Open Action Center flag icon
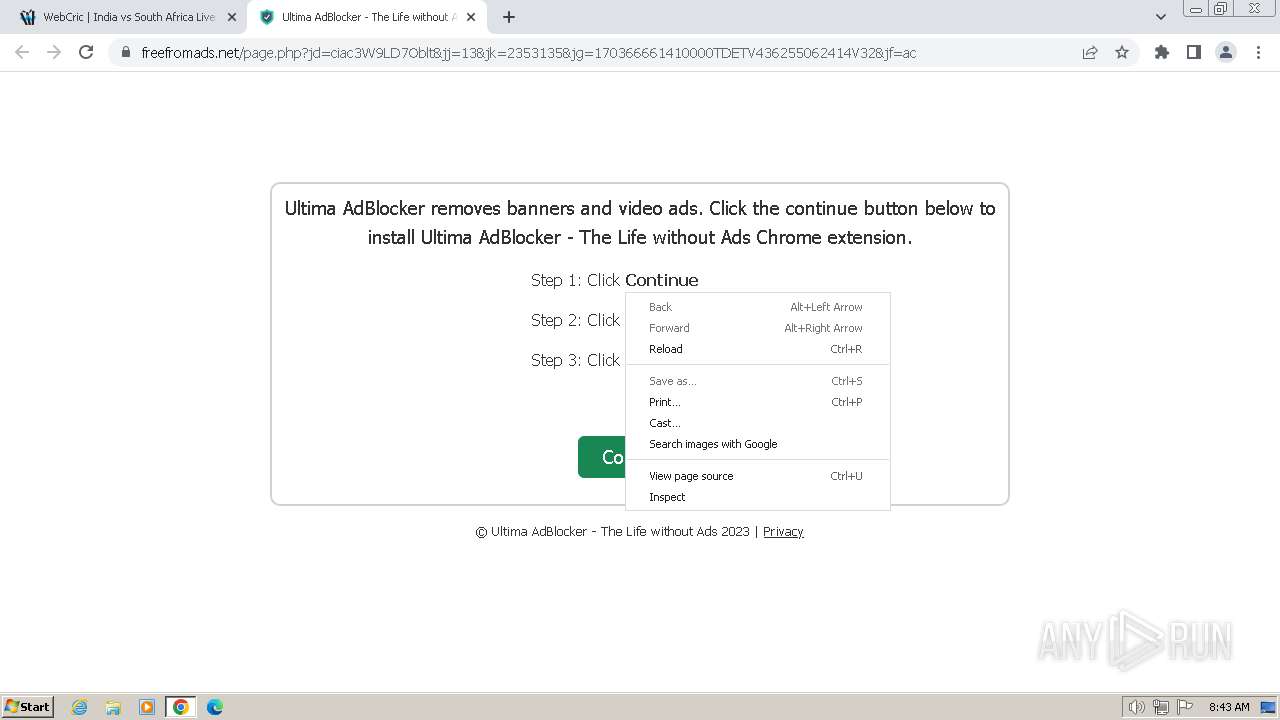The width and height of the screenshot is (1280, 720). click(1185, 707)
